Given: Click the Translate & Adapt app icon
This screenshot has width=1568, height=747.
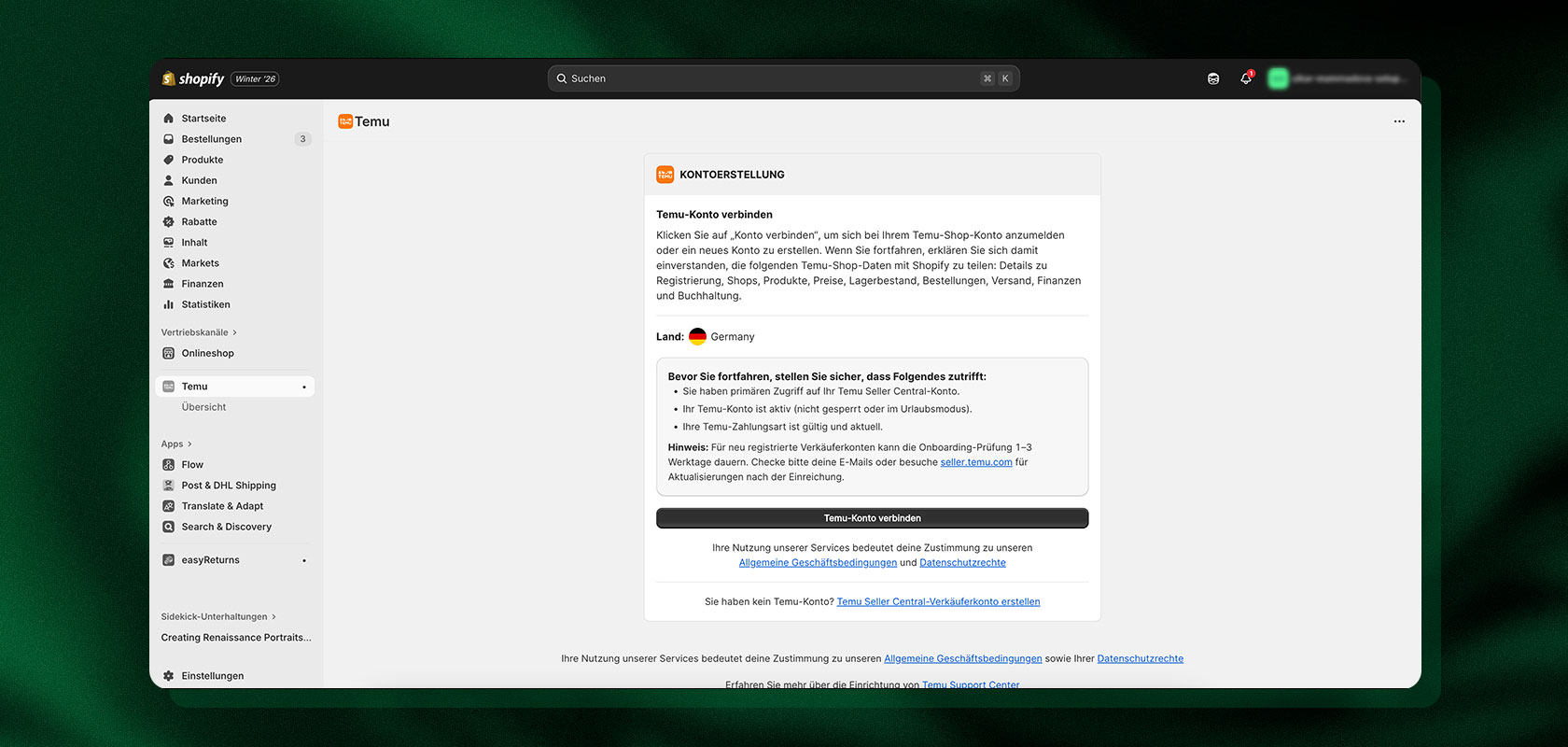Looking at the screenshot, I should 169,506.
